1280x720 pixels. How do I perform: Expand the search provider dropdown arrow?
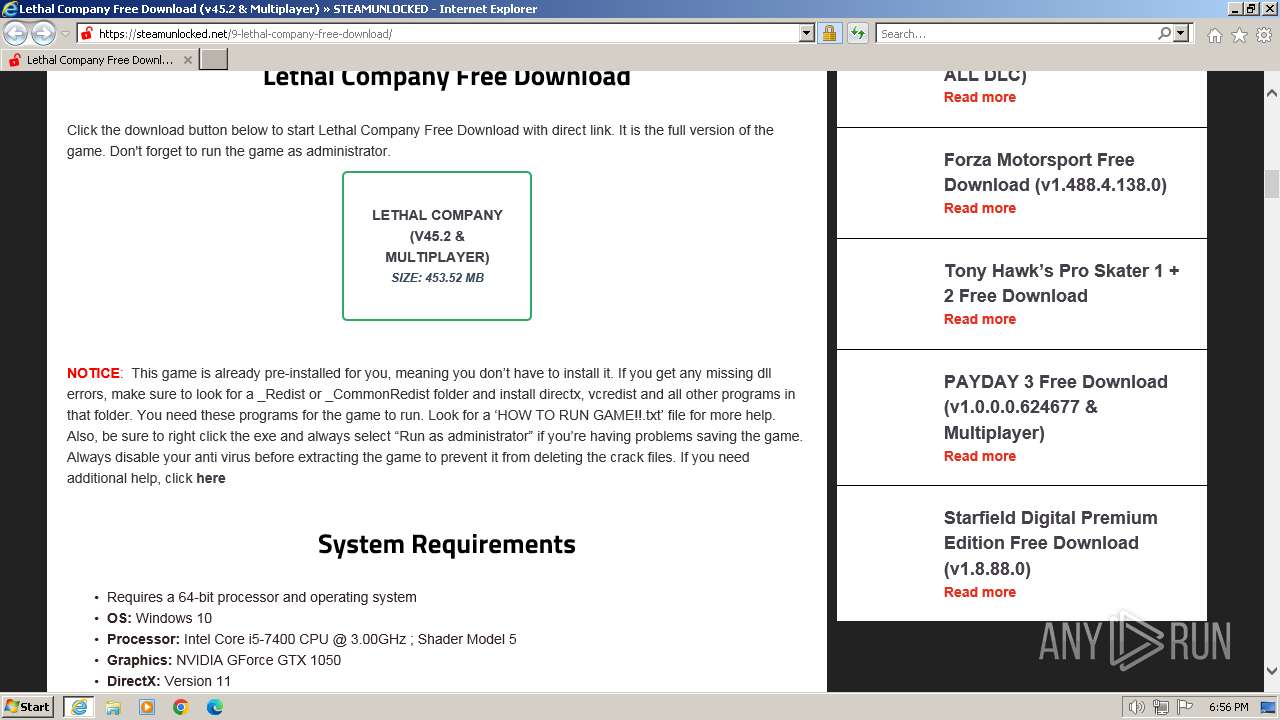click(1181, 33)
